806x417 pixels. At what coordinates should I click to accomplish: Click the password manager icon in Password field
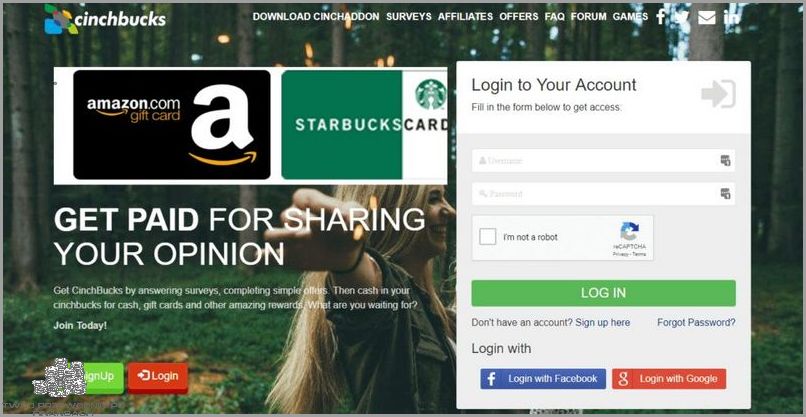tap(725, 194)
